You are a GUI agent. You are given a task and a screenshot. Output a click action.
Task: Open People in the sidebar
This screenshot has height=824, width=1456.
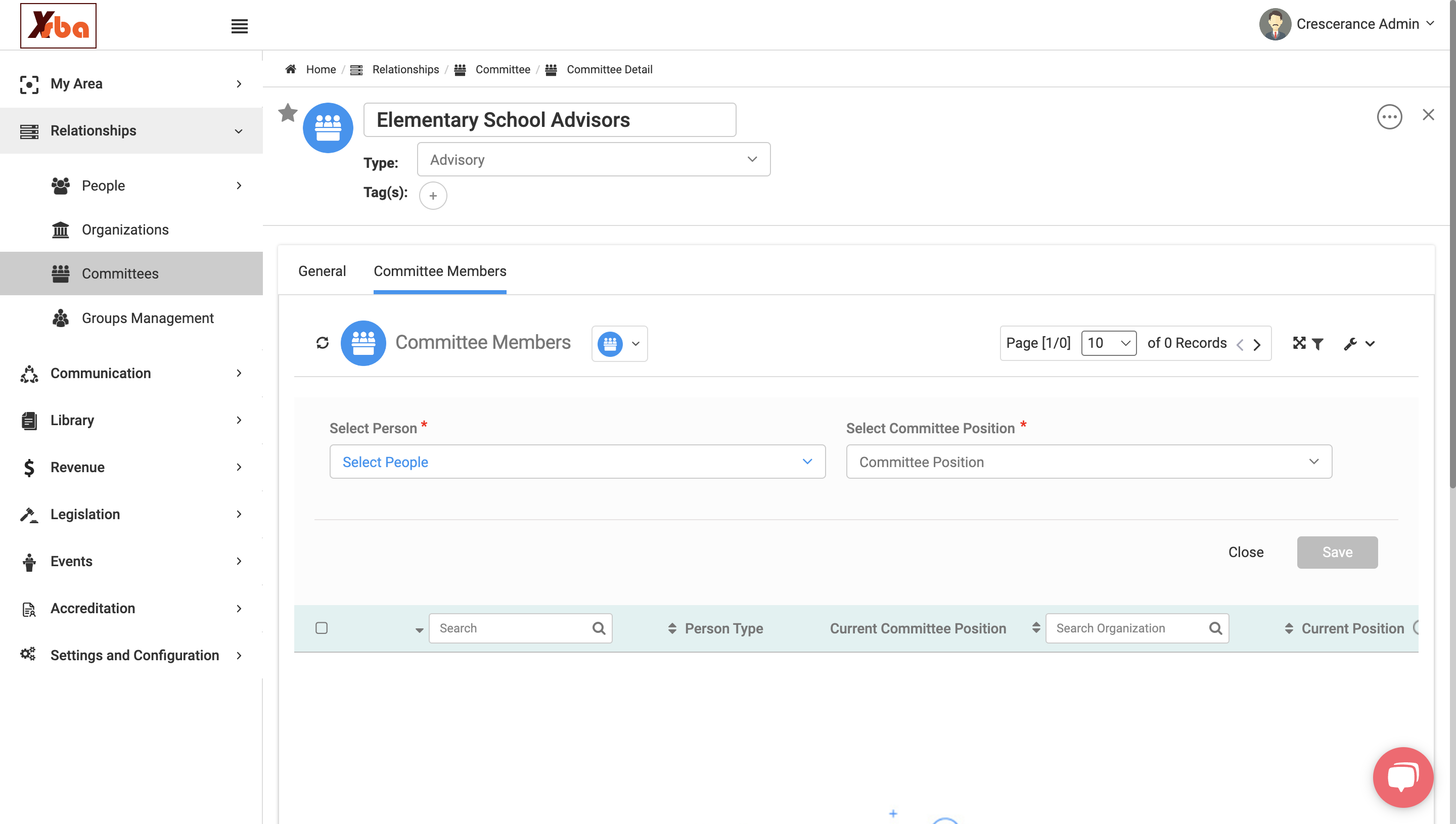coord(131,185)
